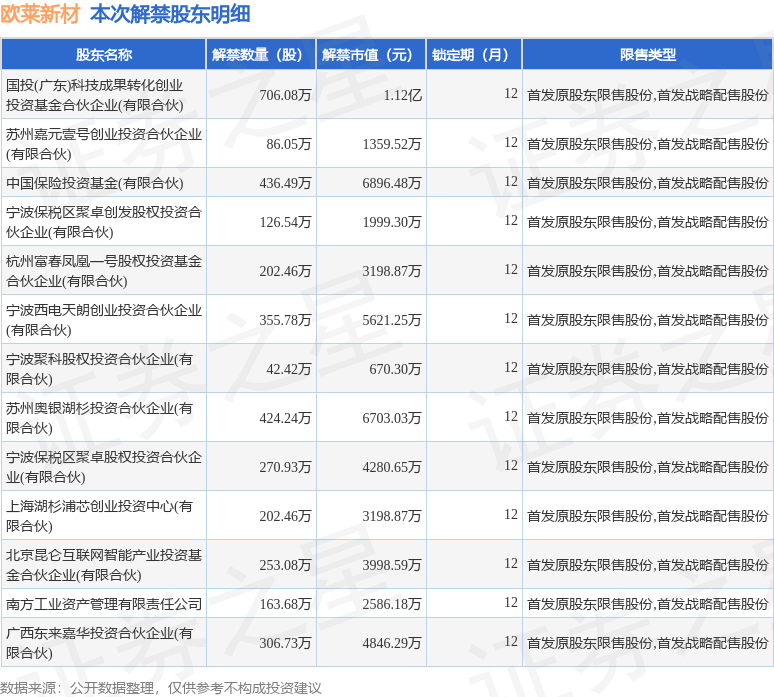Click the 股东名称 column header
The width and height of the screenshot is (774, 697).
pyautogui.click(x=104, y=54)
